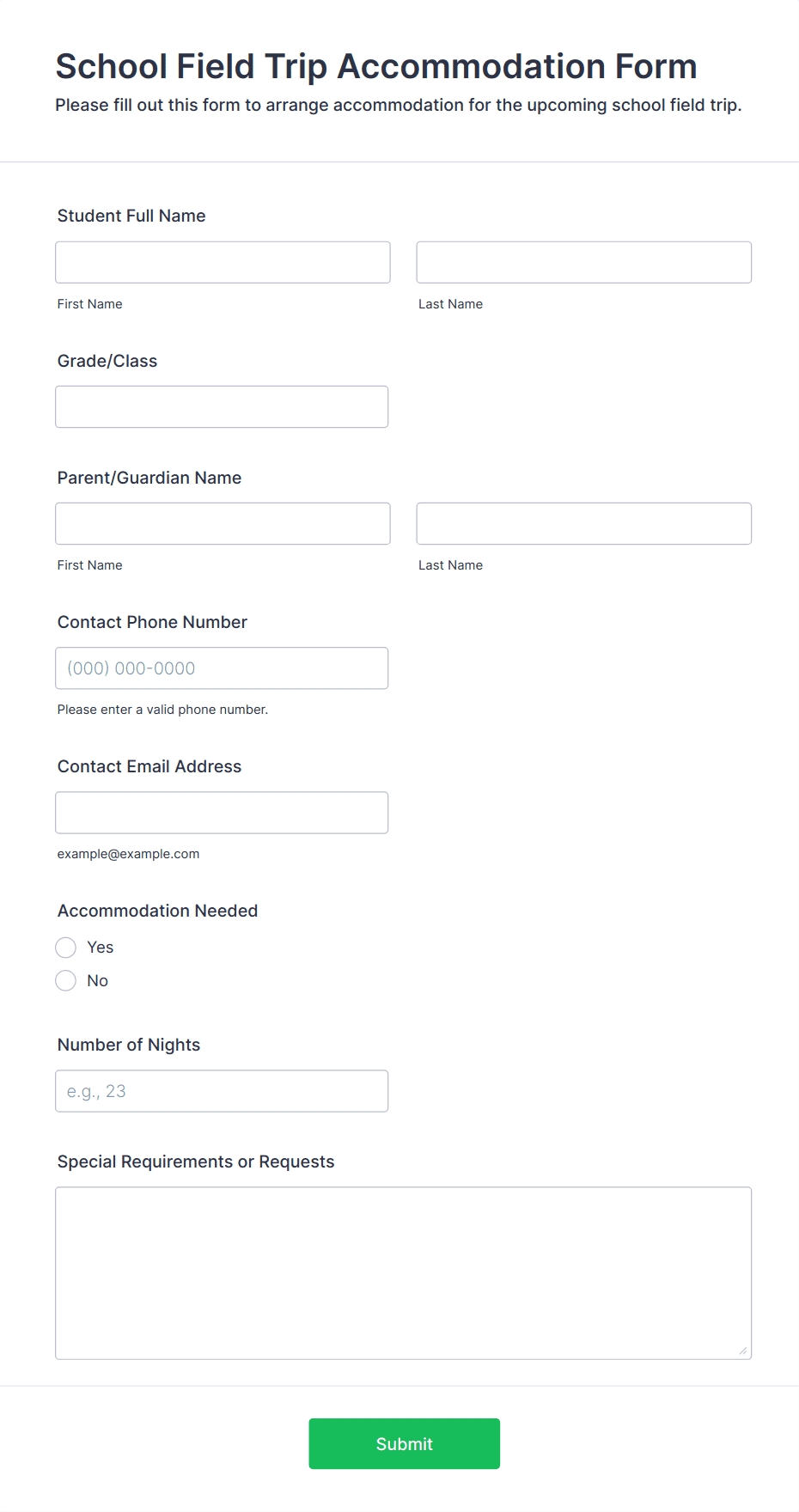The height and width of the screenshot is (1512, 799).
Task: Click the textarea resize handle corner
Action: tap(743, 1350)
